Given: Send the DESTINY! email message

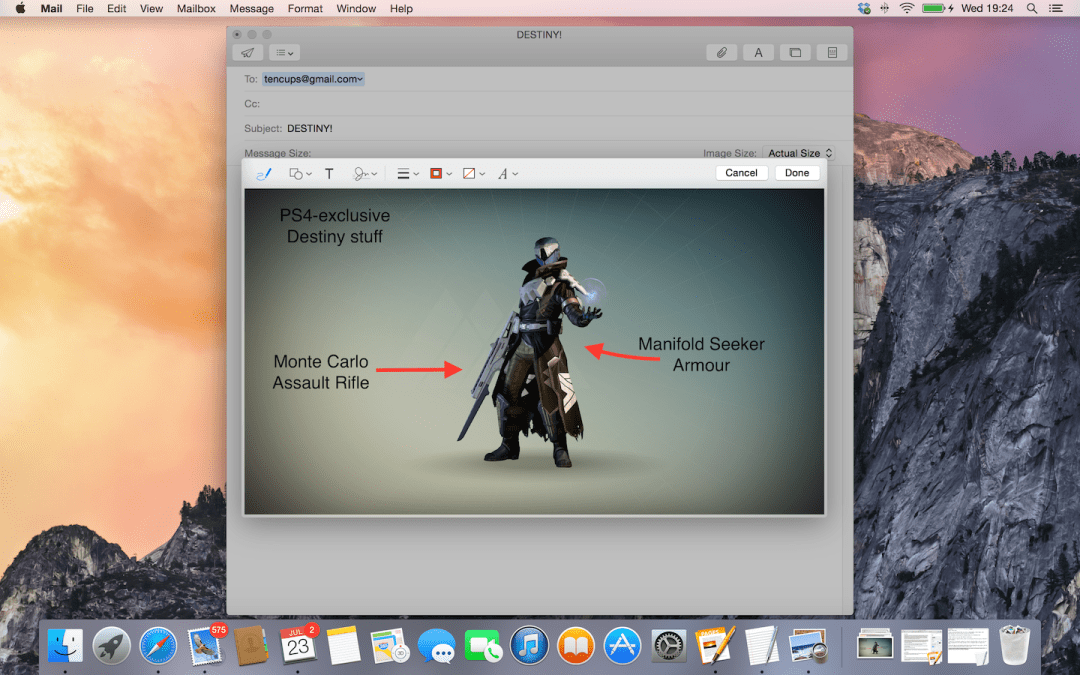Looking at the screenshot, I should pos(248,52).
